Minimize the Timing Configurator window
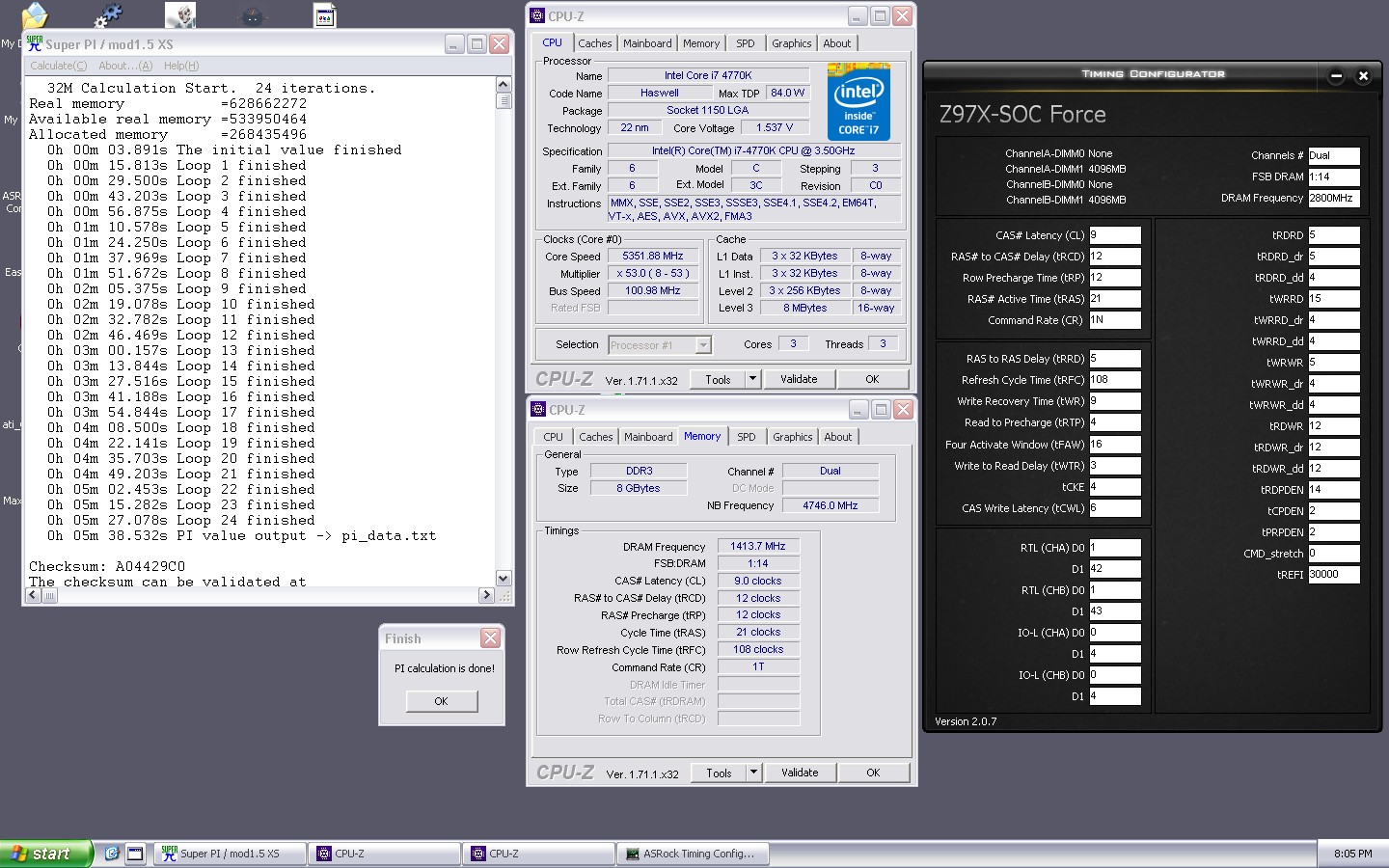The height and width of the screenshot is (868, 1389). pyautogui.click(x=1336, y=75)
